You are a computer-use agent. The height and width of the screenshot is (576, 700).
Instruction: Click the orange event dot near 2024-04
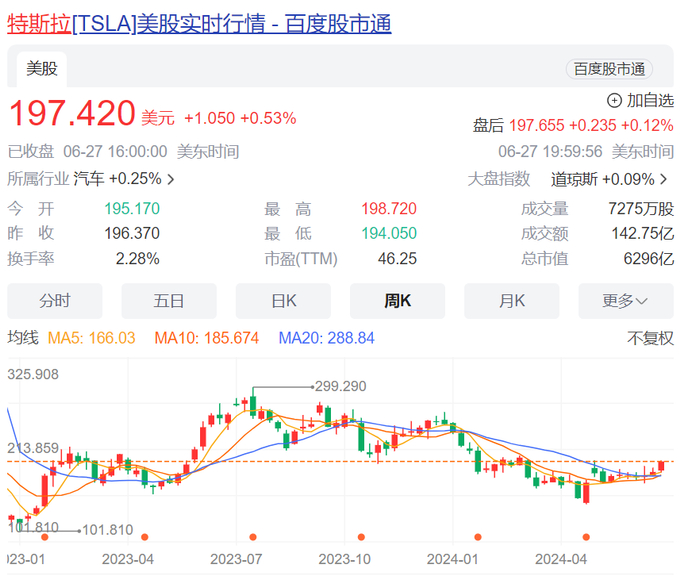(x=586, y=537)
